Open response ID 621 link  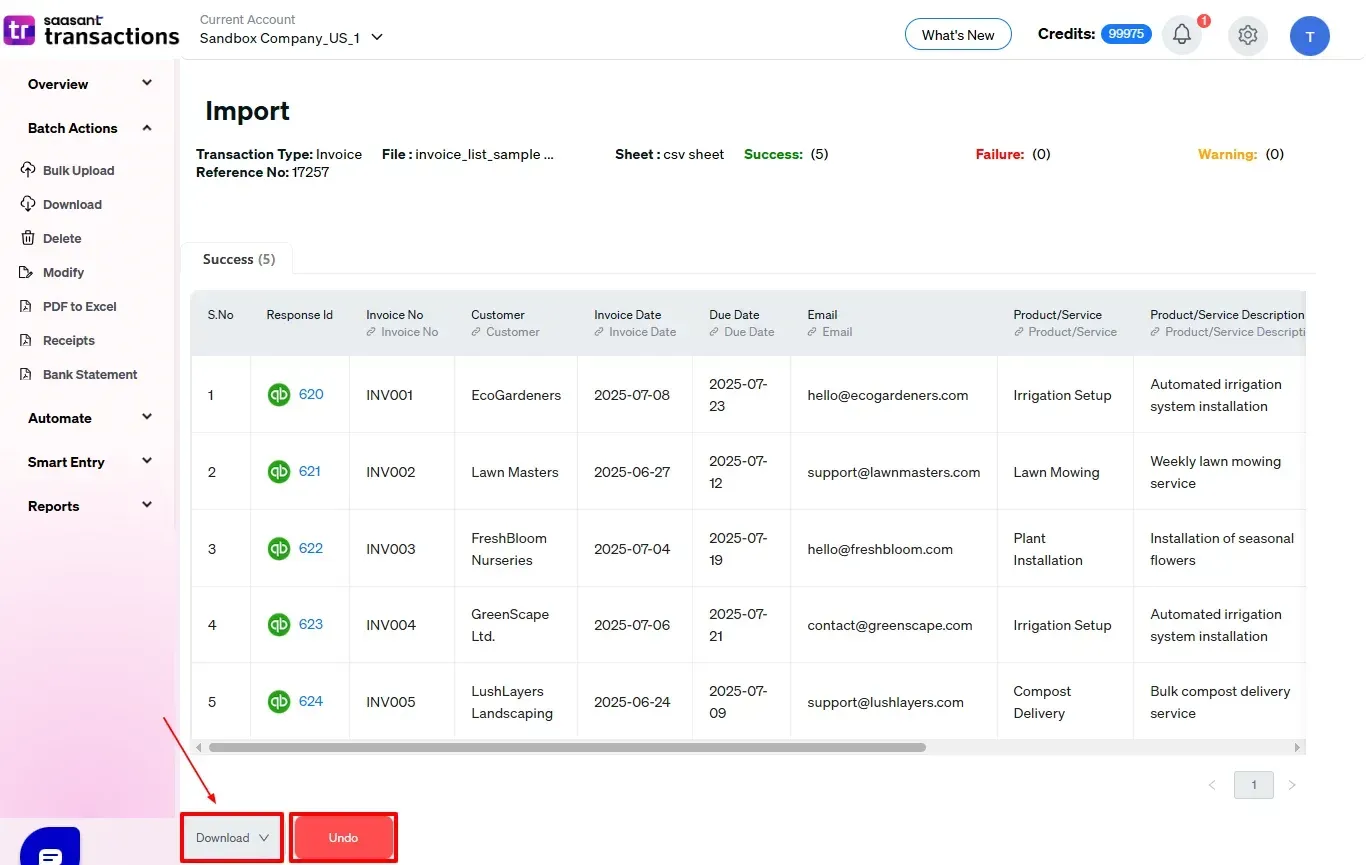[310, 471]
